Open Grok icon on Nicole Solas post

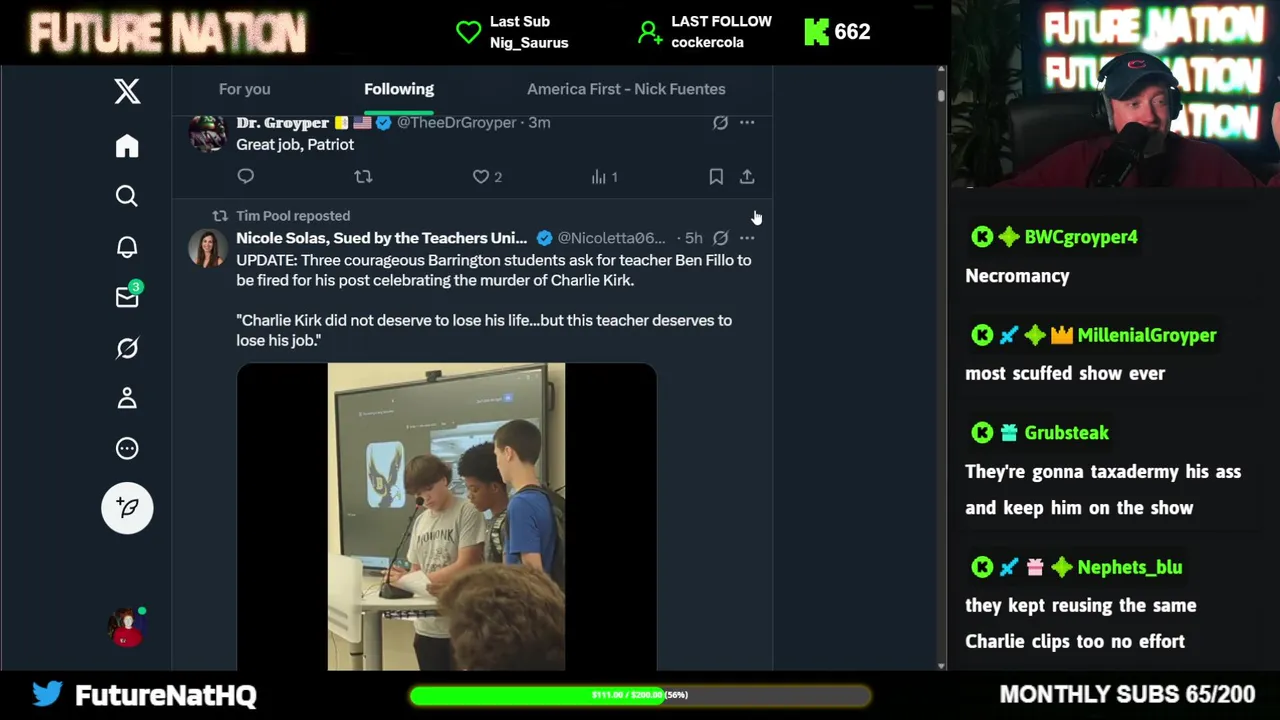(720, 238)
